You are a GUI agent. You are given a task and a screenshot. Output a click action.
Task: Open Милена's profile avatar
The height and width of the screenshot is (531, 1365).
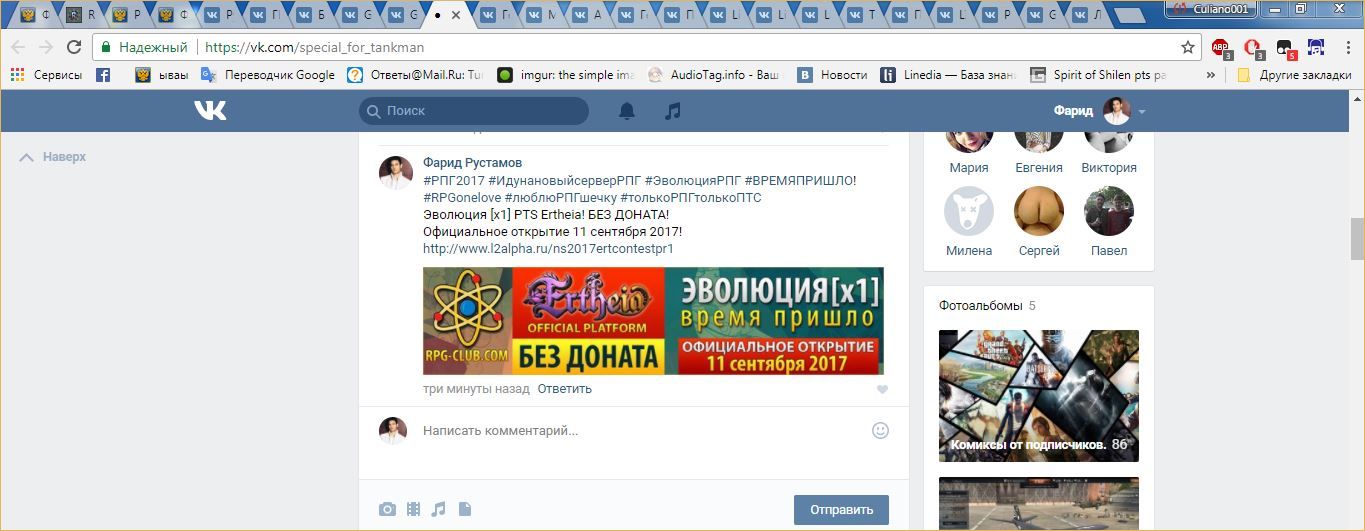(x=969, y=211)
